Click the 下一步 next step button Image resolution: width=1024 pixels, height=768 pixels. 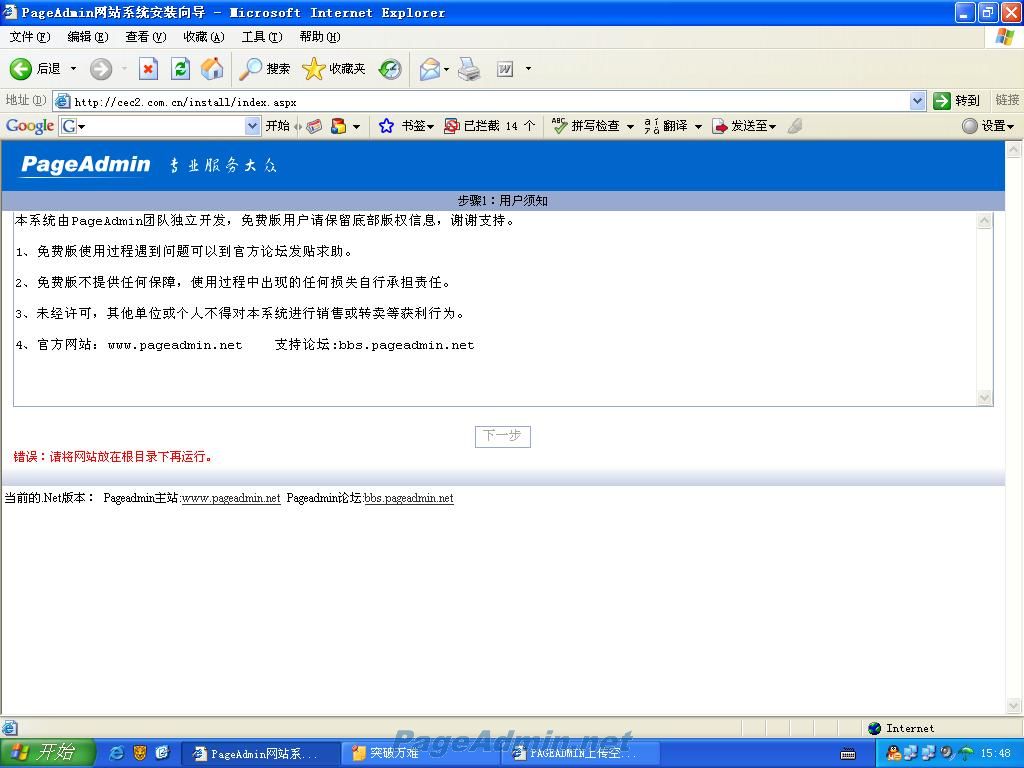502,436
